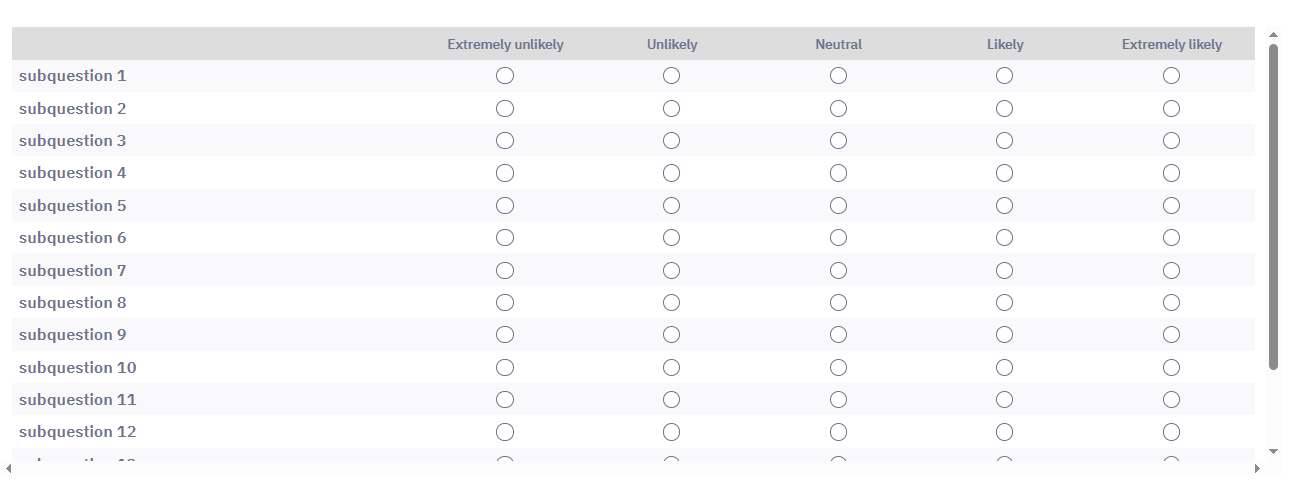
Task: Click the vertical scrollbar up arrow
Action: [x=1273, y=35]
